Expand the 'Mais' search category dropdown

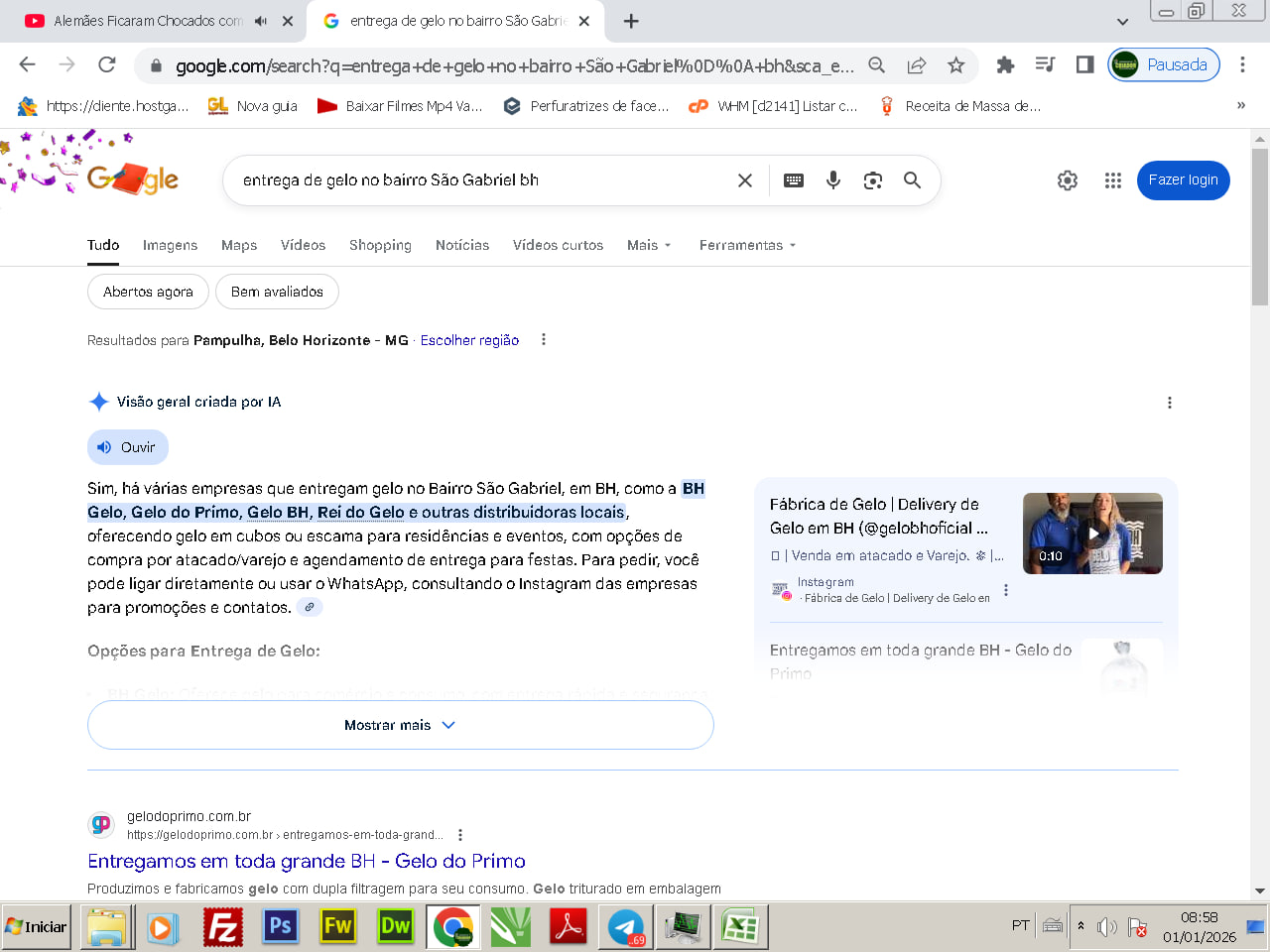pos(649,245)
